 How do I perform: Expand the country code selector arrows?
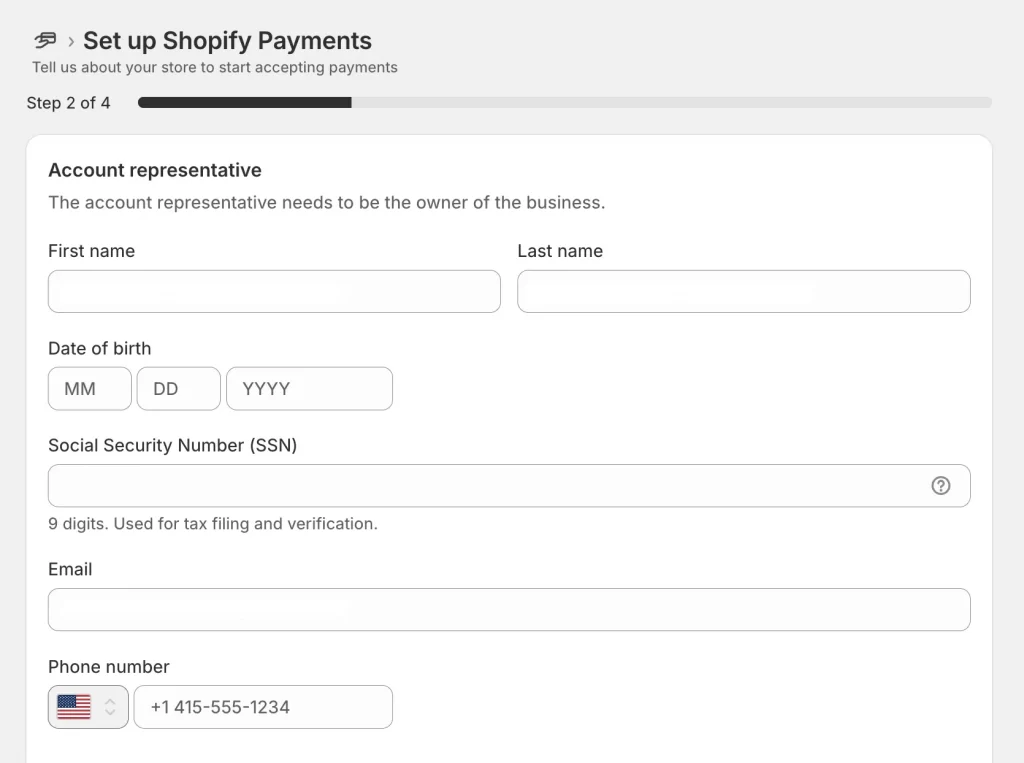point(110,707)
